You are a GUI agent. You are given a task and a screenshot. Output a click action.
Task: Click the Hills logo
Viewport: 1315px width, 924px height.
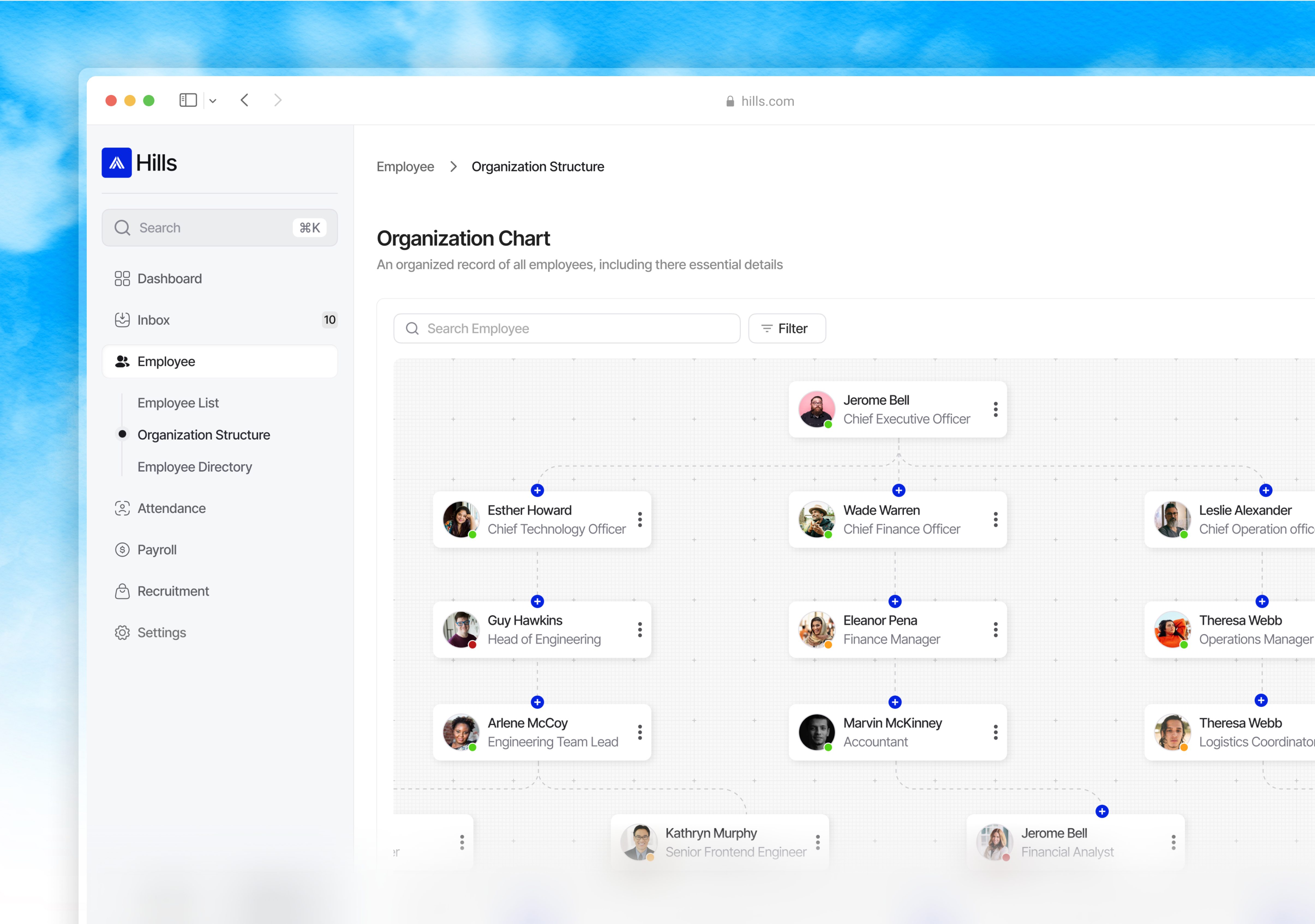(x=117, y=163)
